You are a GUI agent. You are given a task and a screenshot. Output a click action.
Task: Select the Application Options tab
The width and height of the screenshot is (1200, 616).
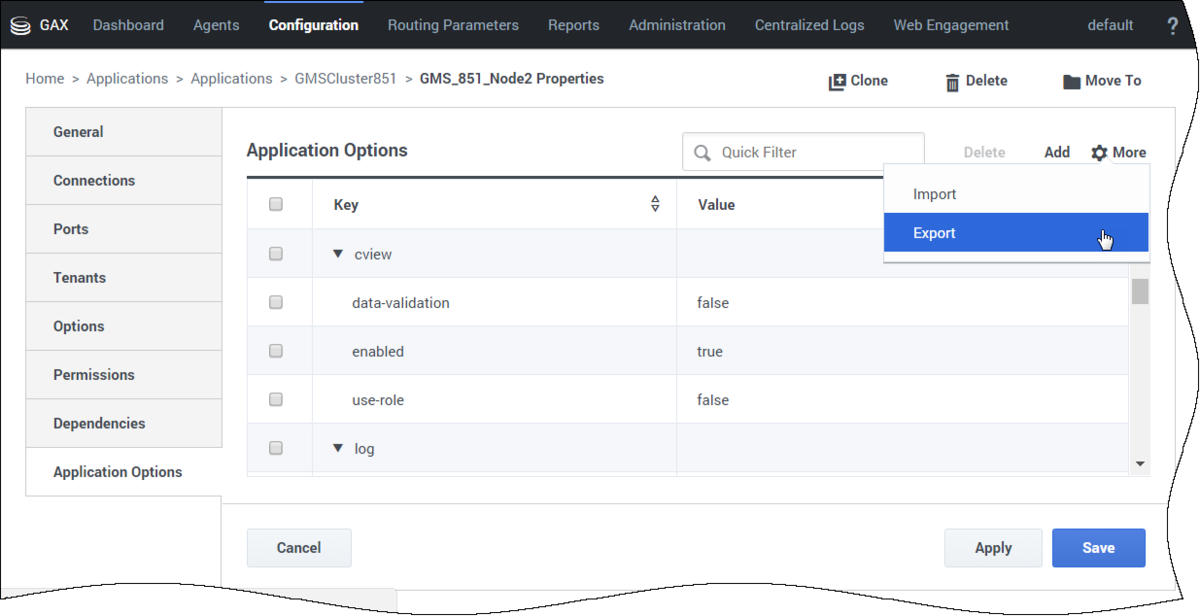124,472
